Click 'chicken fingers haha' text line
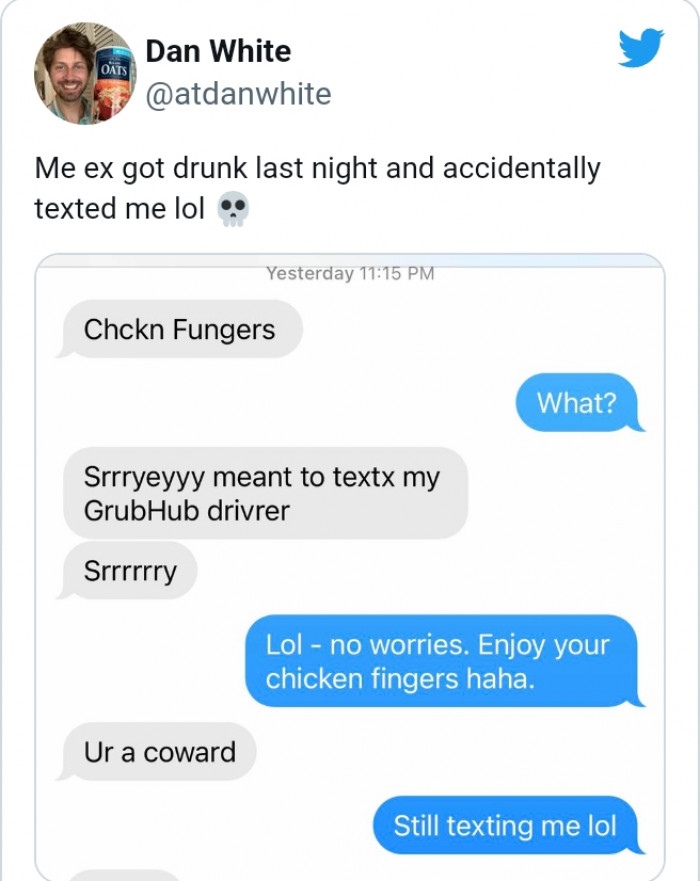Viewport: 700px width, 881px height. tap(400, 679)
